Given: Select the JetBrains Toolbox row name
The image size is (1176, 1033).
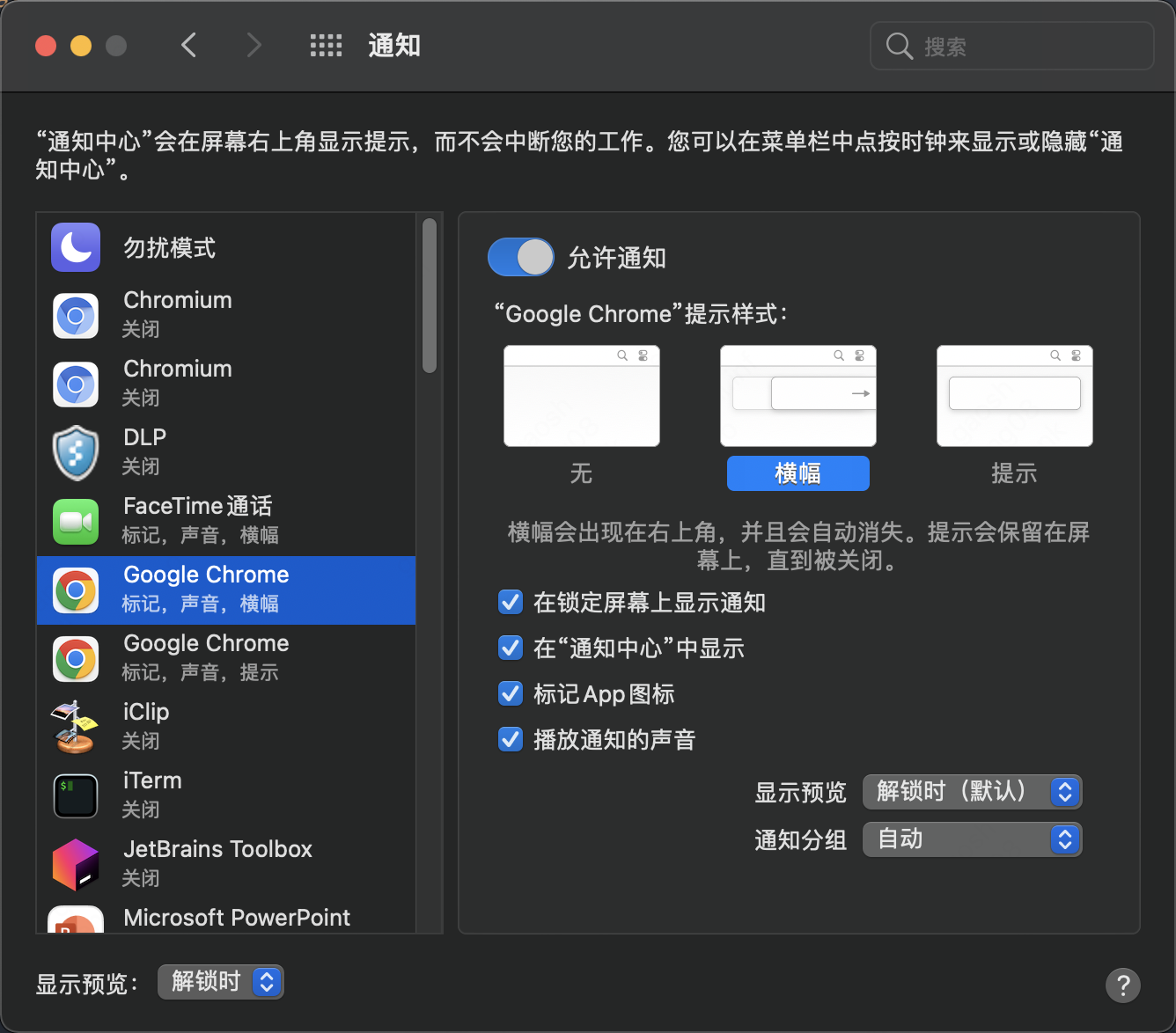Looking at the screenshot, I should click(x=218, y=849).
